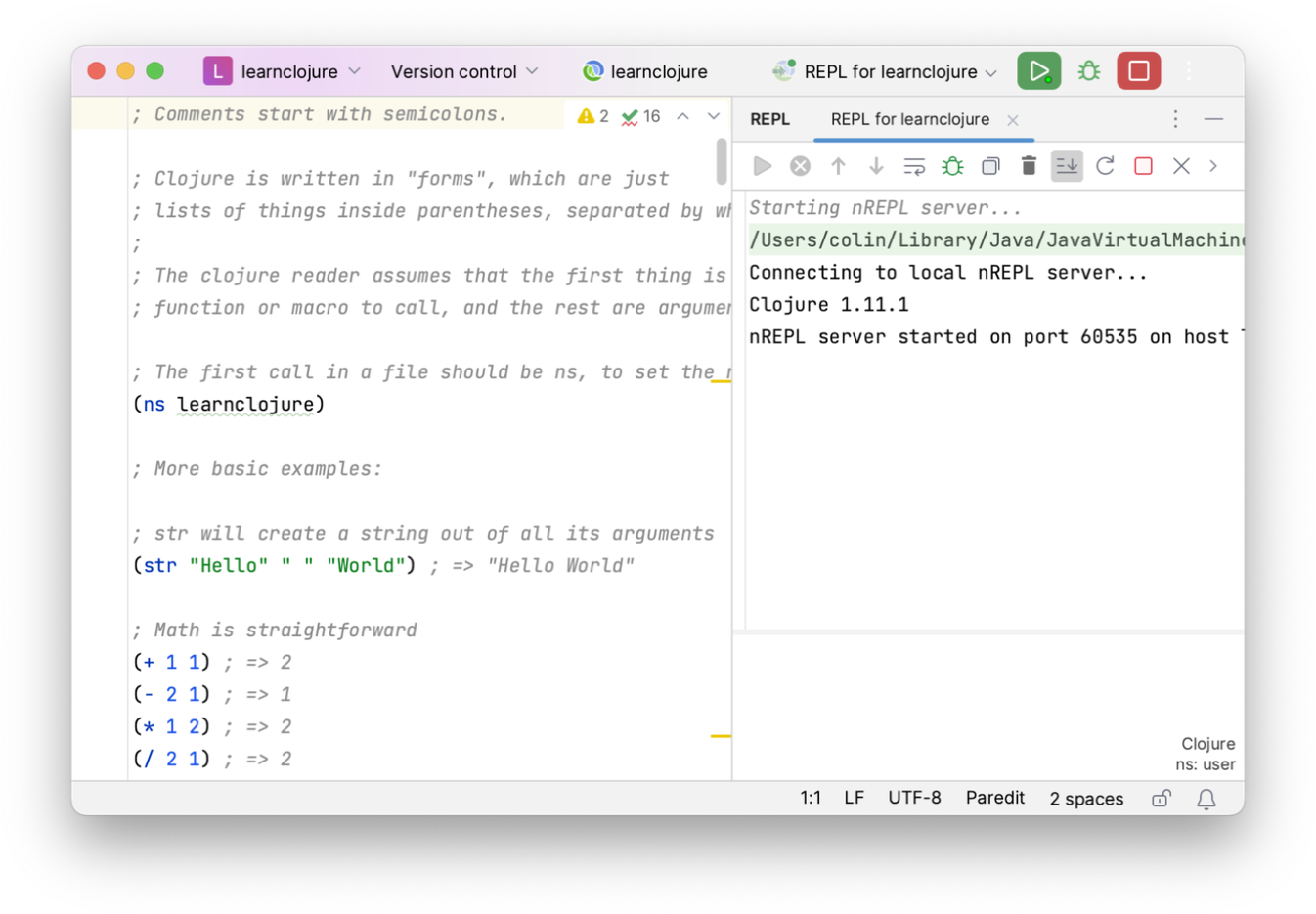Open notifications with the bell icon
The height and width of the screenshot is (914, 1316).
(x=1206, y=799)
